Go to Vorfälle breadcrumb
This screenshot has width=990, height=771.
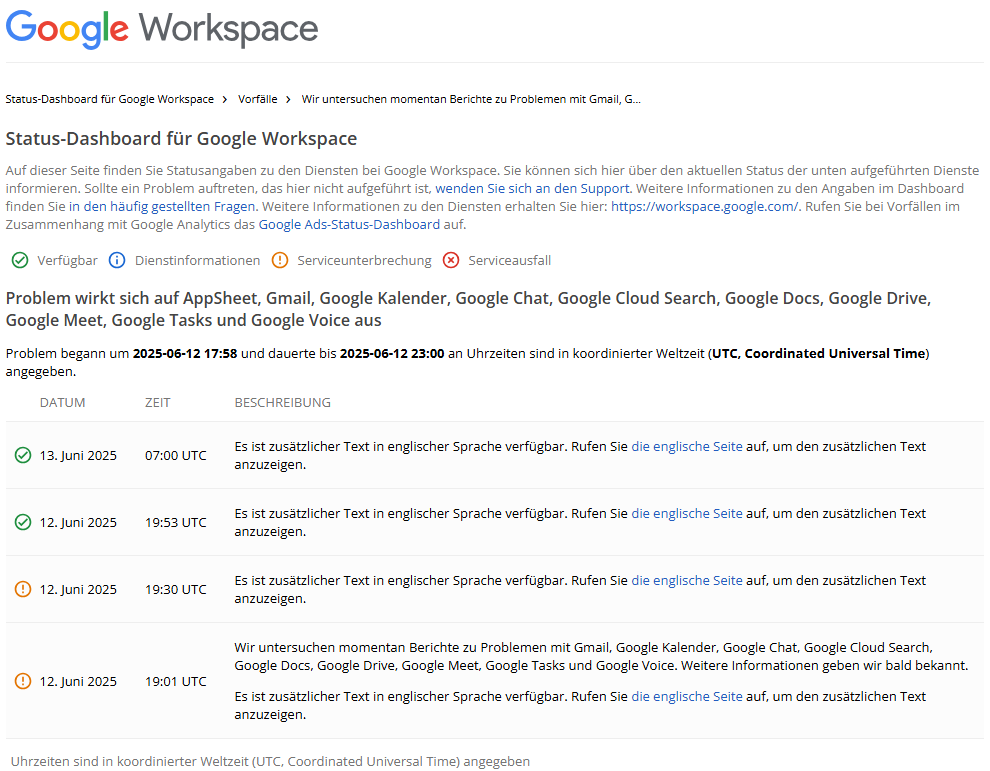(258, 99)
